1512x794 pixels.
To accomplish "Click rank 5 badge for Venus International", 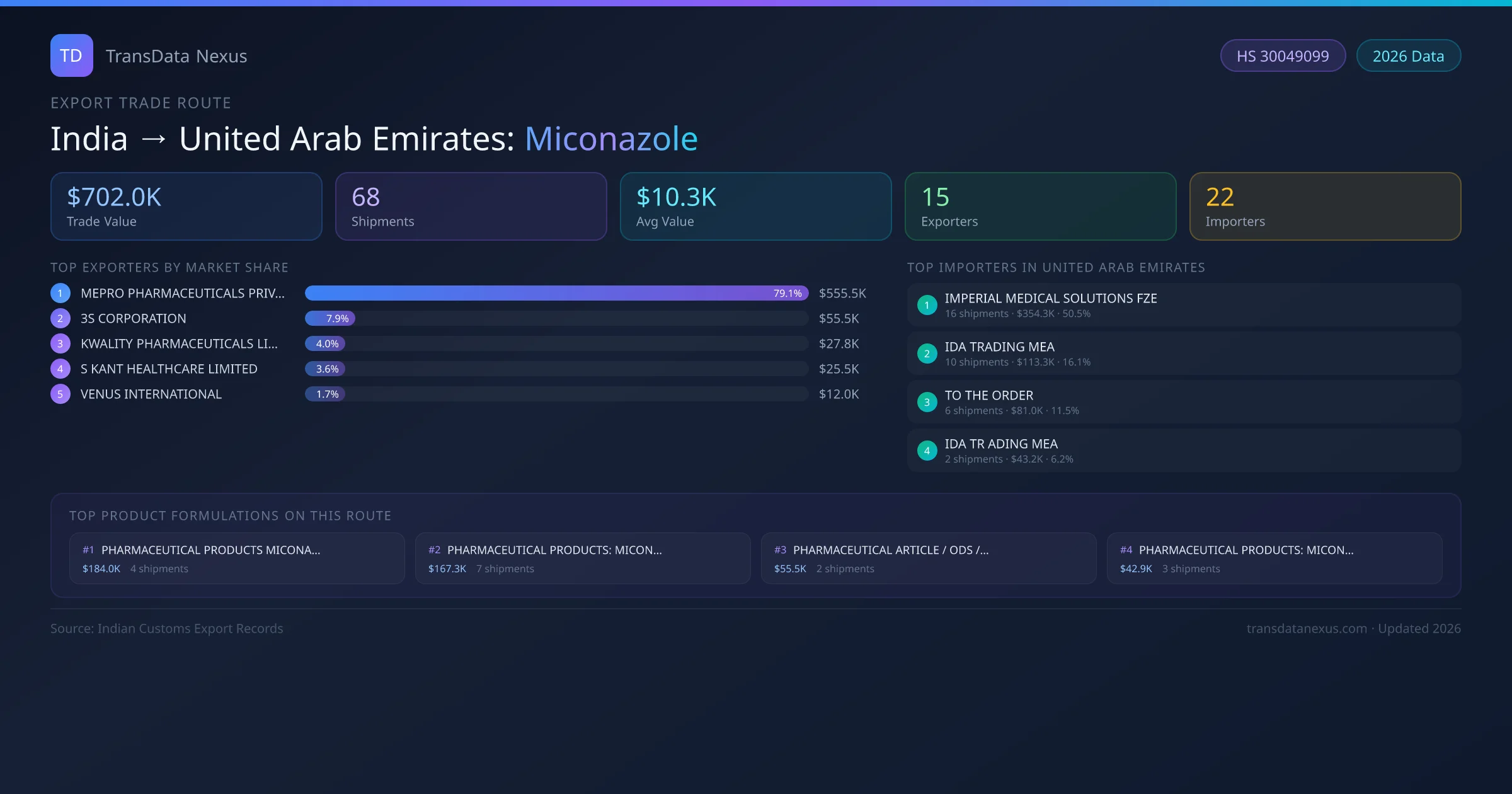I will click(60, 394).
